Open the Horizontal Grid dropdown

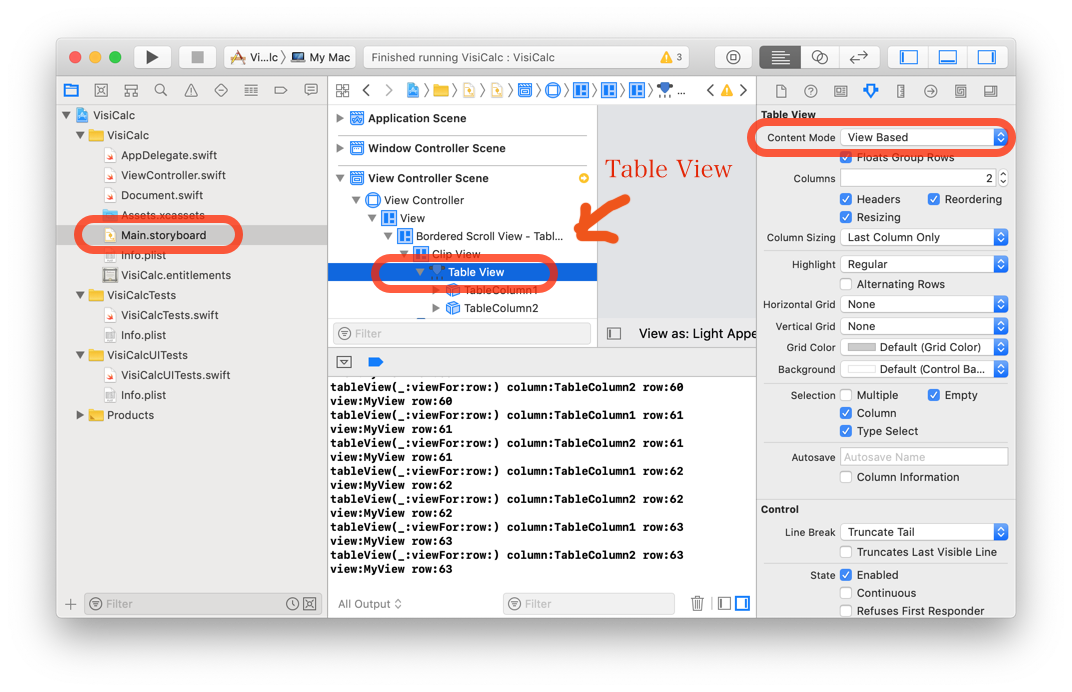pos(924,304)
